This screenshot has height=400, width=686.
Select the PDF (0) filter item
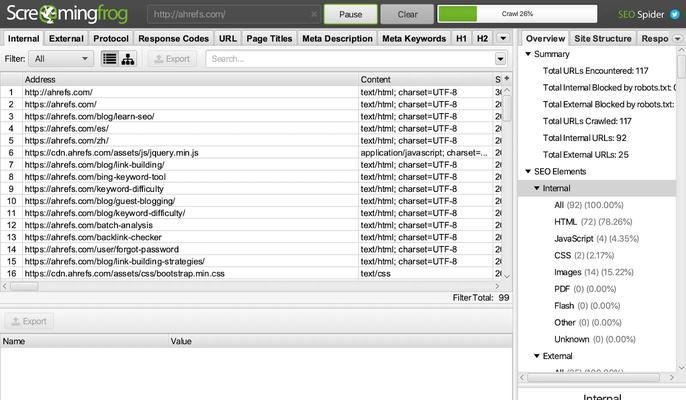[x=585, y=289]
